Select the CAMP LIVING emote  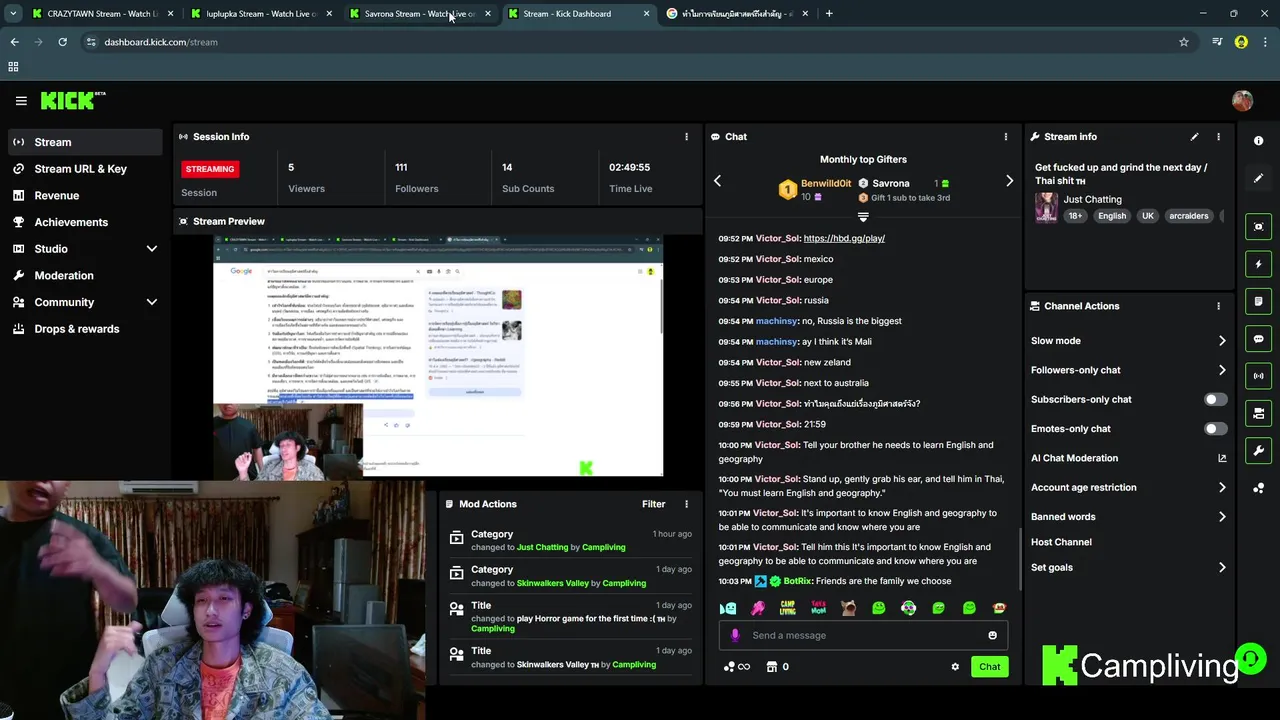[x=788, y=608]
